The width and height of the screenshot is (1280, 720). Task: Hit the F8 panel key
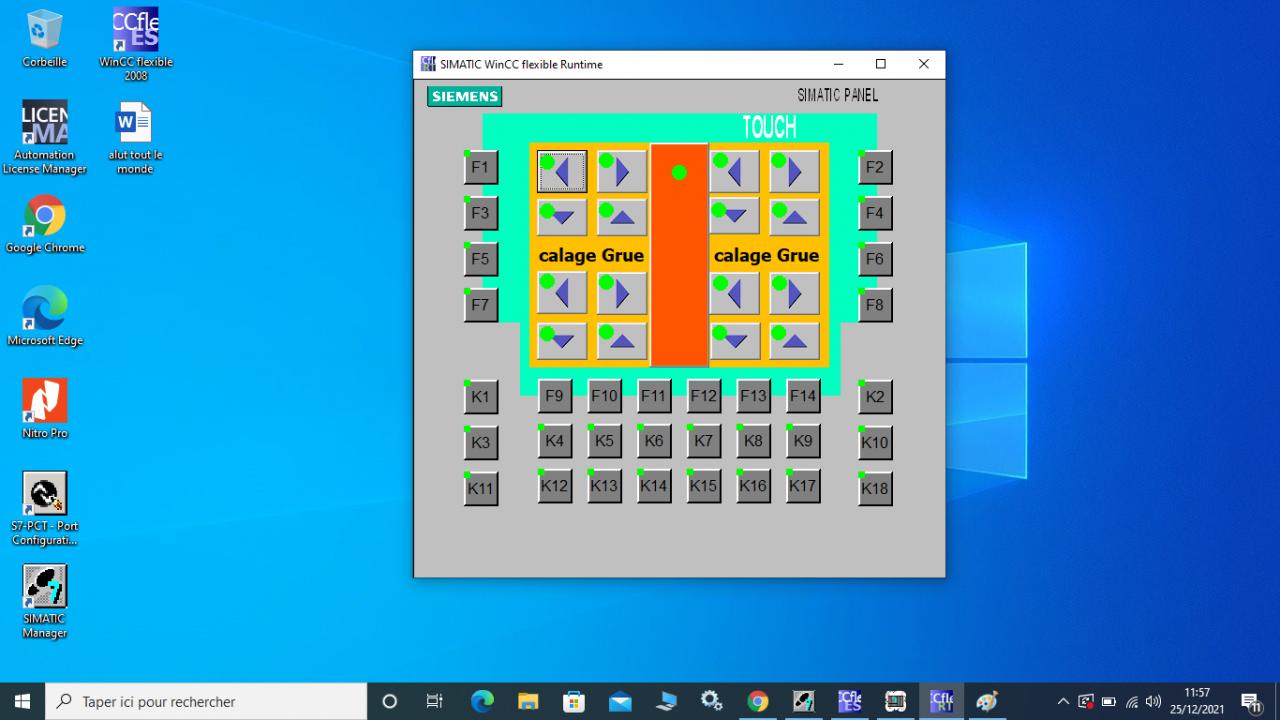point(875,305)
